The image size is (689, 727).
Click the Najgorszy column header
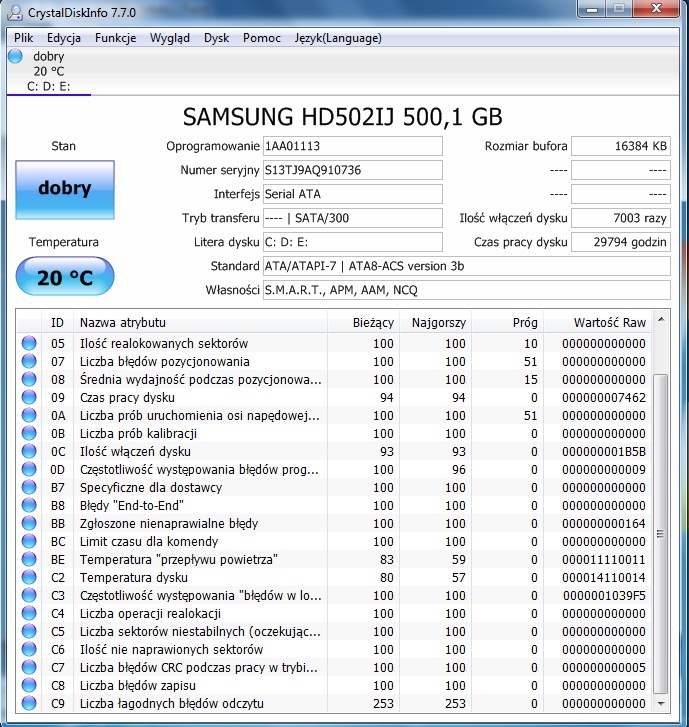pos(435,322)
